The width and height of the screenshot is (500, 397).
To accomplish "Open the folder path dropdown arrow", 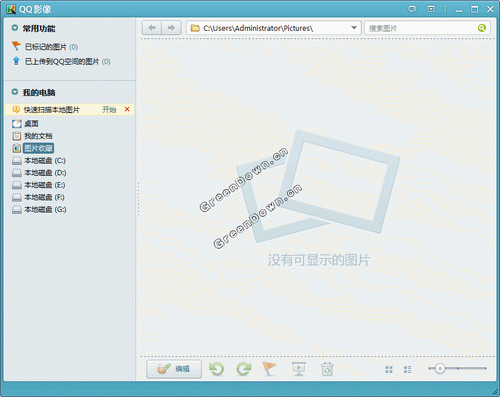I will [x=354, y=28].
